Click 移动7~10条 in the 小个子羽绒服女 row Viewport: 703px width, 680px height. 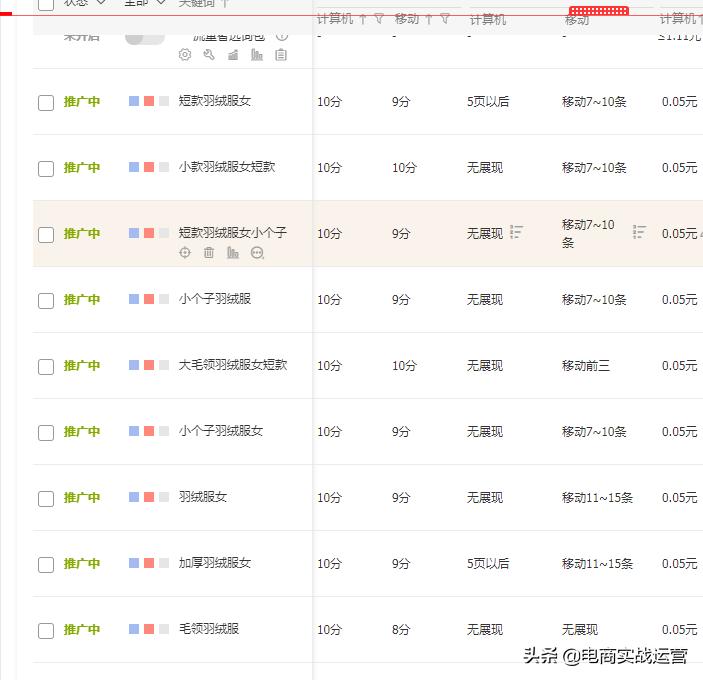(594, 432)
